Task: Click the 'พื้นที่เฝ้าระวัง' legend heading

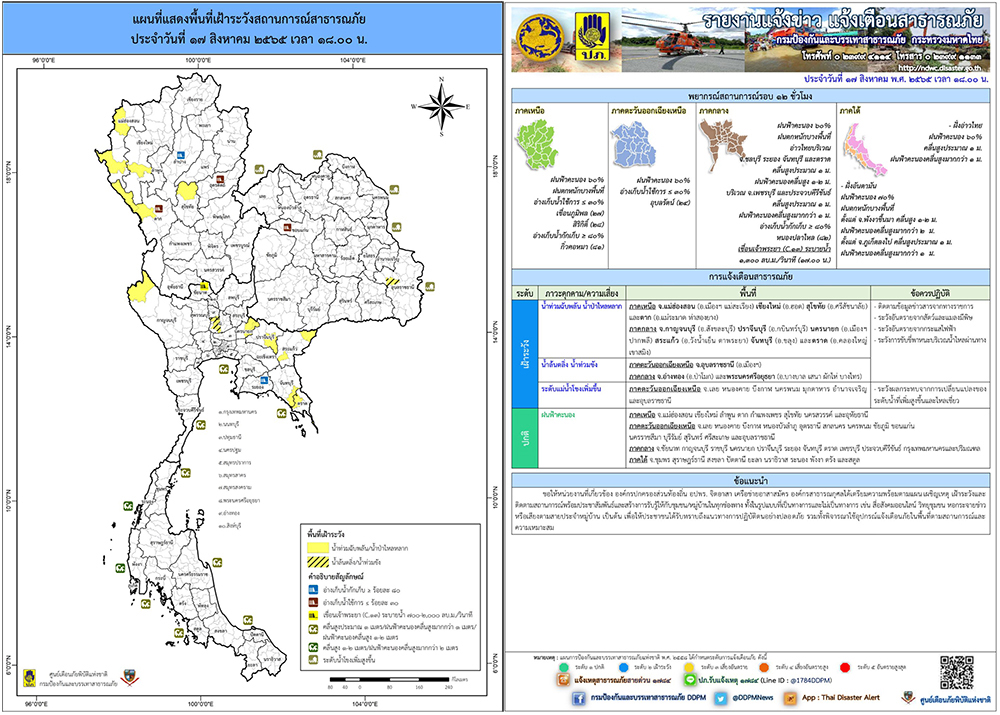Action: 325,534
